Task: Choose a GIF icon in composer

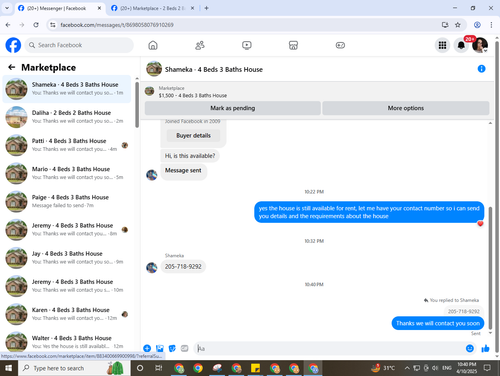Action: click(184, 348)
